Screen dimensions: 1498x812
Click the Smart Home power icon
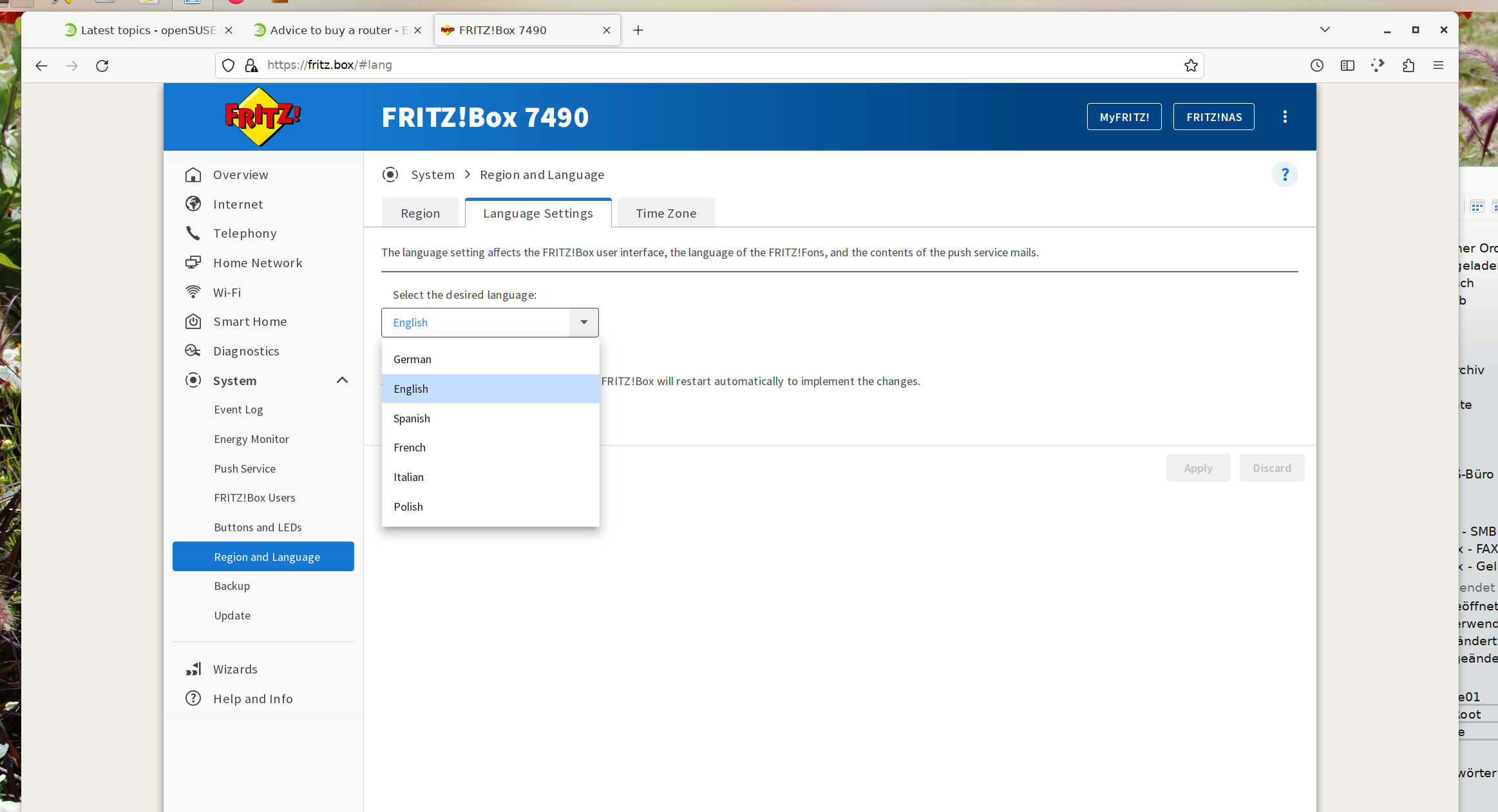click(x=193, y=321)
